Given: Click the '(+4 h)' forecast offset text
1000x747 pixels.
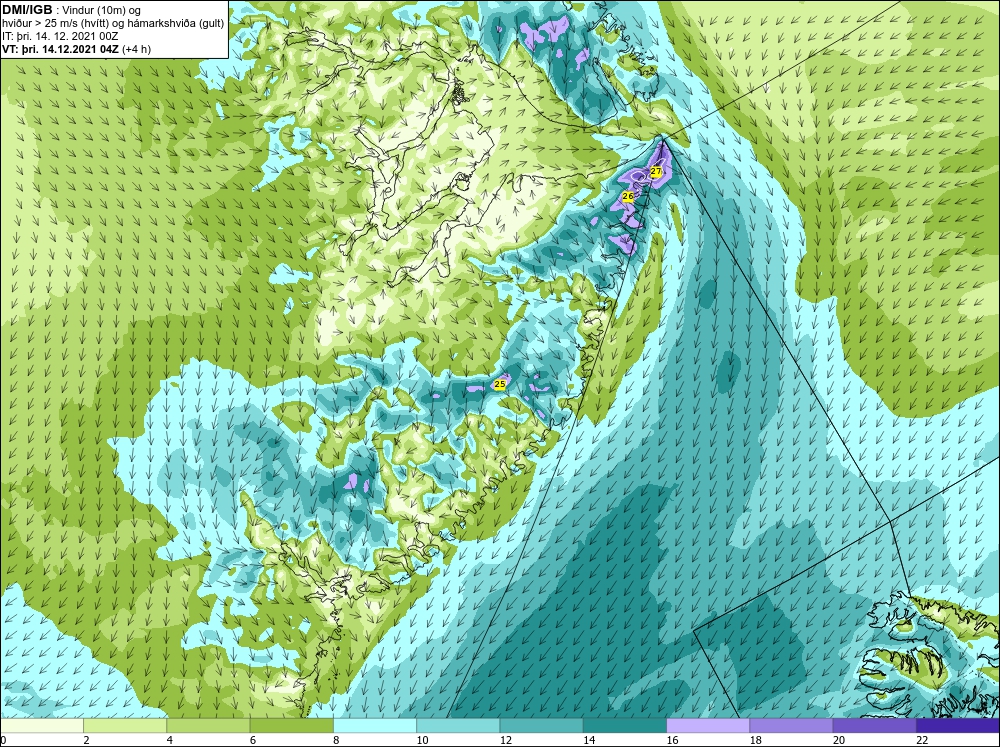Looking at the screenshot, I should point(137,49).
